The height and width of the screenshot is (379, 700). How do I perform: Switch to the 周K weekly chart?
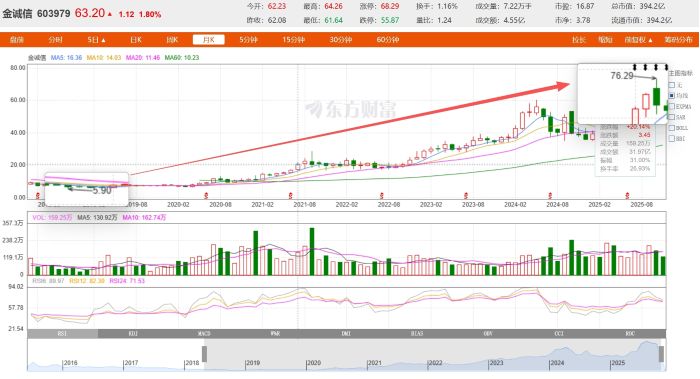click(172, 40)
